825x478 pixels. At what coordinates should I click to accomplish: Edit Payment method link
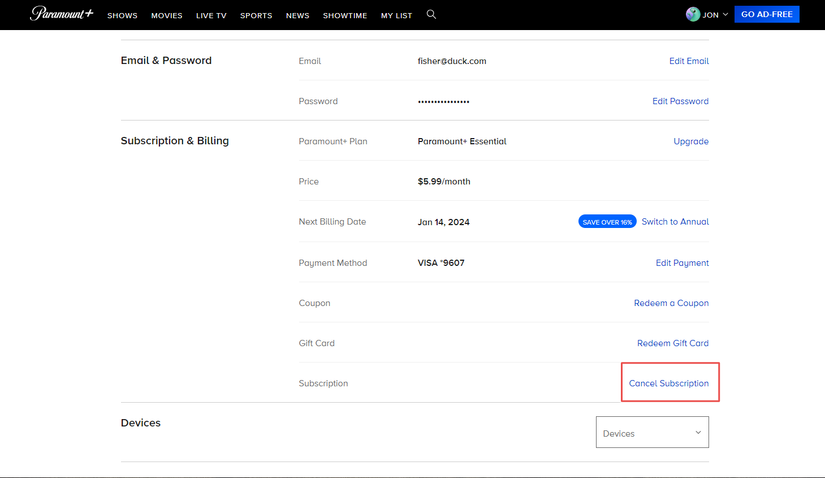(682, 263)
